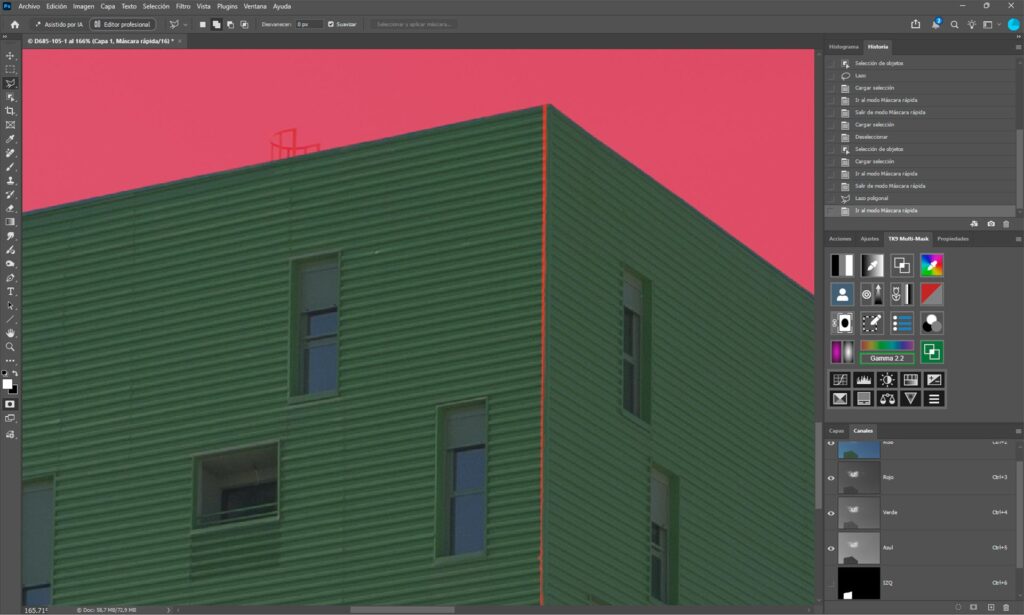
Task: Click the Editor profesional button
Action: point(122,25)
